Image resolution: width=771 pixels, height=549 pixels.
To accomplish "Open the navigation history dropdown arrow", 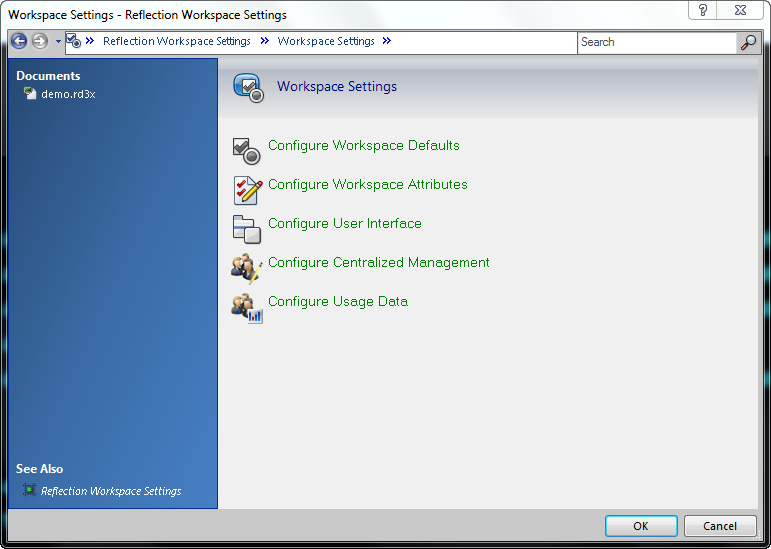I will (58, 41).
